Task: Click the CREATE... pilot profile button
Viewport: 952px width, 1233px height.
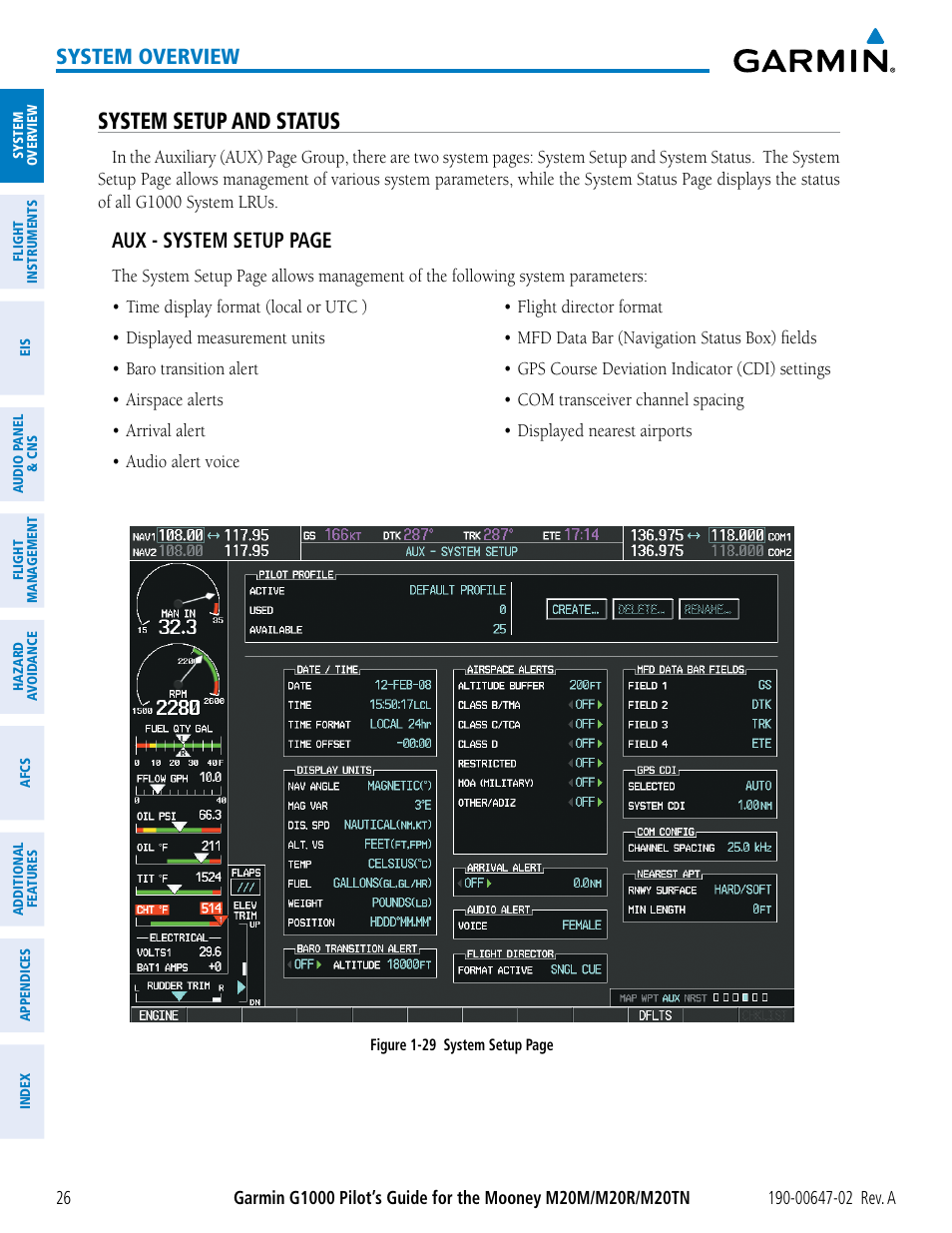Action: tap(576, 609)
